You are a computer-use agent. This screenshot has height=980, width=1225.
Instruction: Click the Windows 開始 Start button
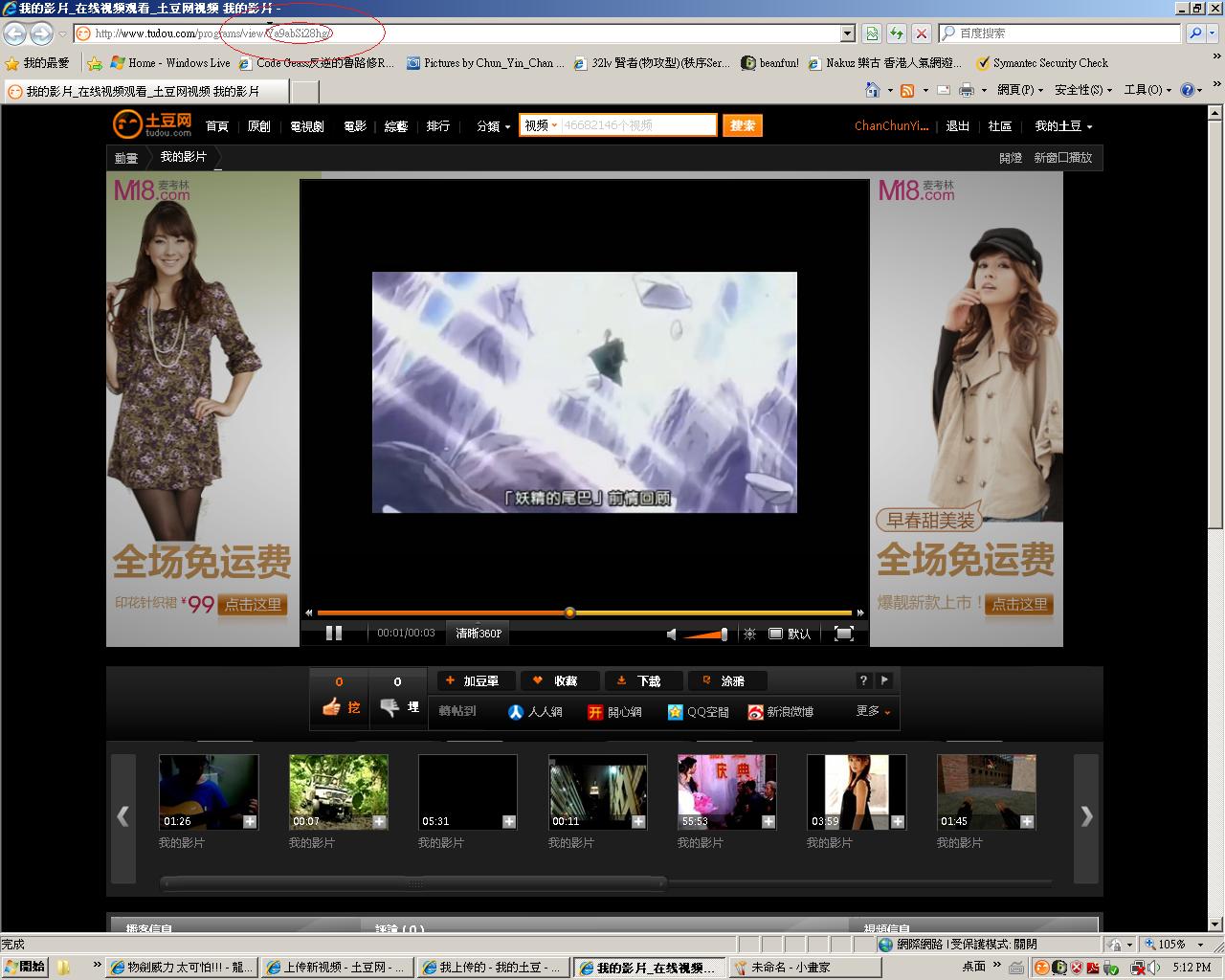click(x=25, y=967)
